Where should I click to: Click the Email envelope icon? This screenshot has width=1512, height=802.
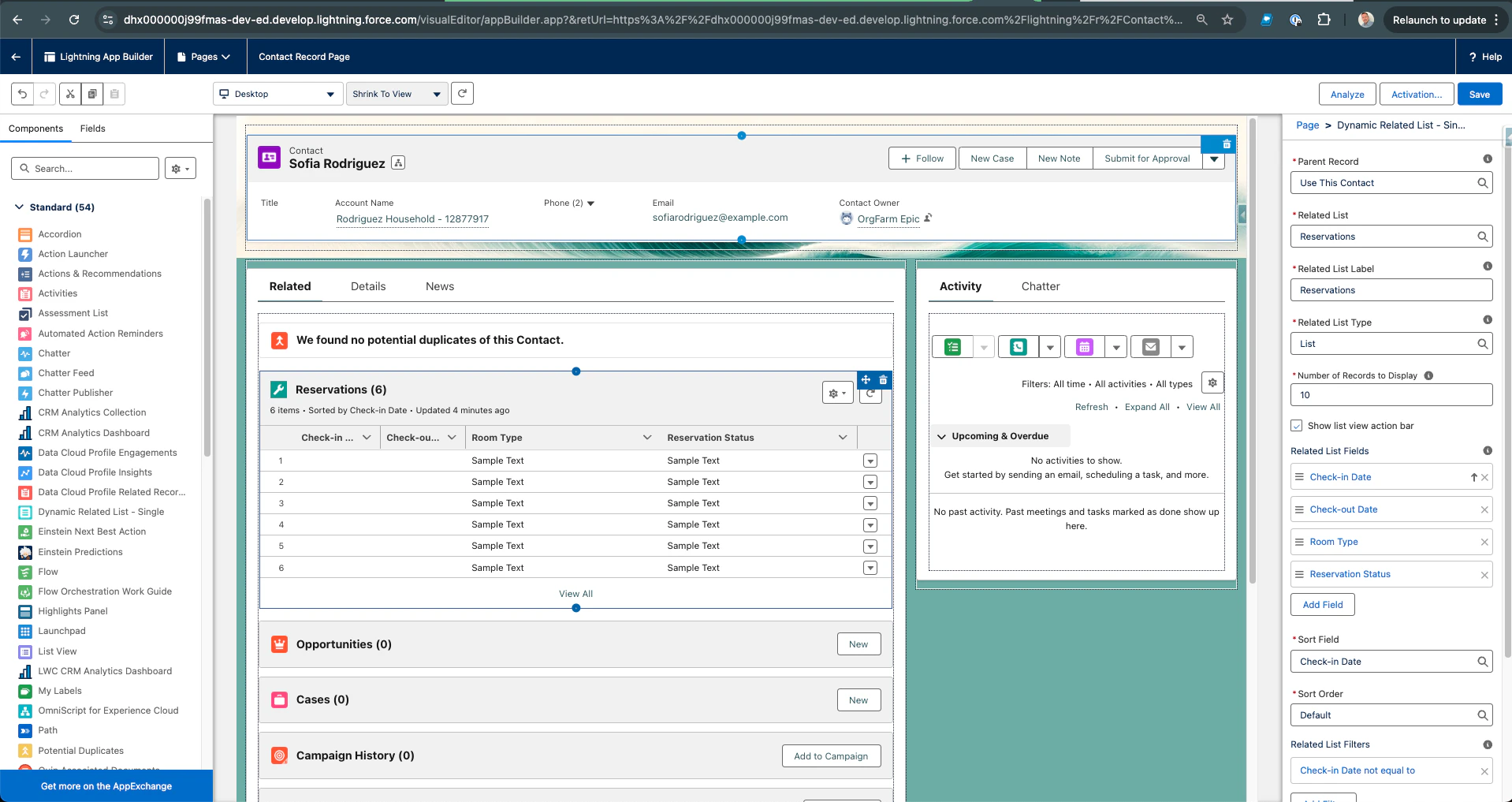pos(1151,347)
